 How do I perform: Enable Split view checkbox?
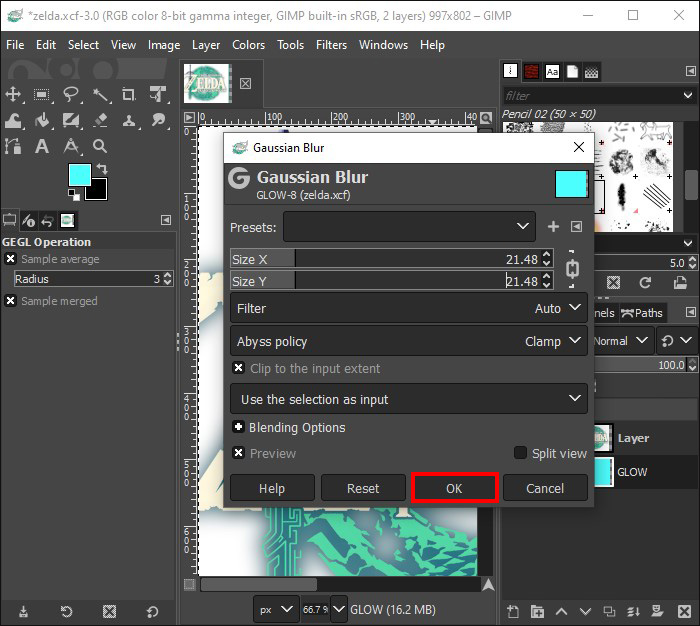[x=520, y=453]
